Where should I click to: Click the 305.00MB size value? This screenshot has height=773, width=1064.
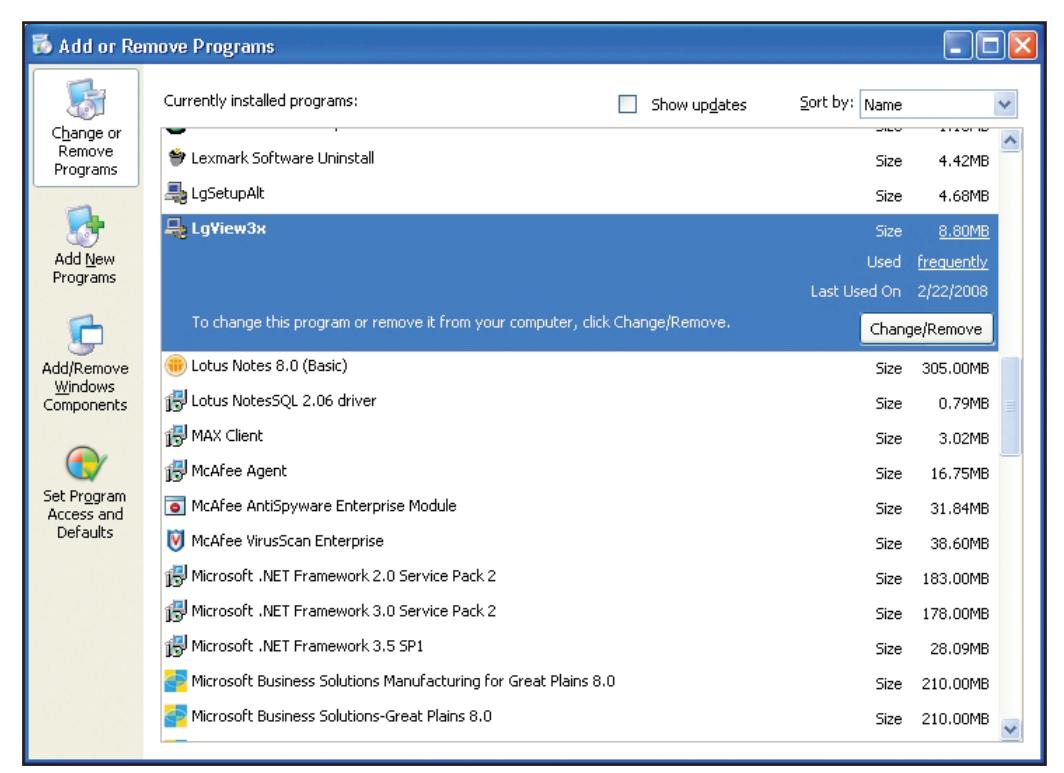[955, 369]
